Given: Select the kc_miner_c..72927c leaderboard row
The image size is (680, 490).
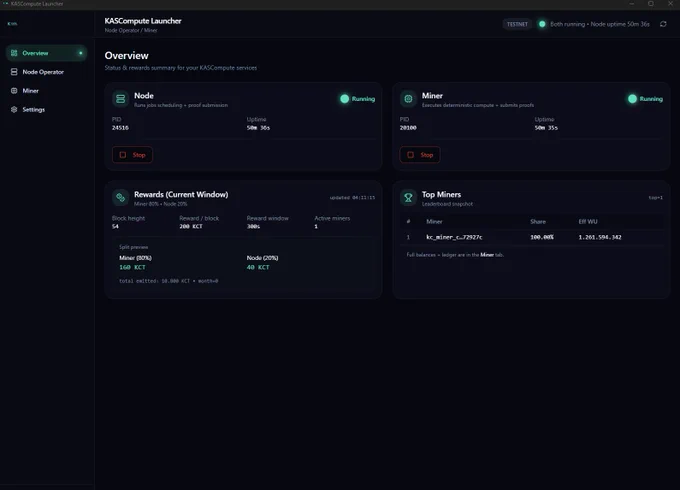Looking at the screenshot, I should (x=532, y=237).
